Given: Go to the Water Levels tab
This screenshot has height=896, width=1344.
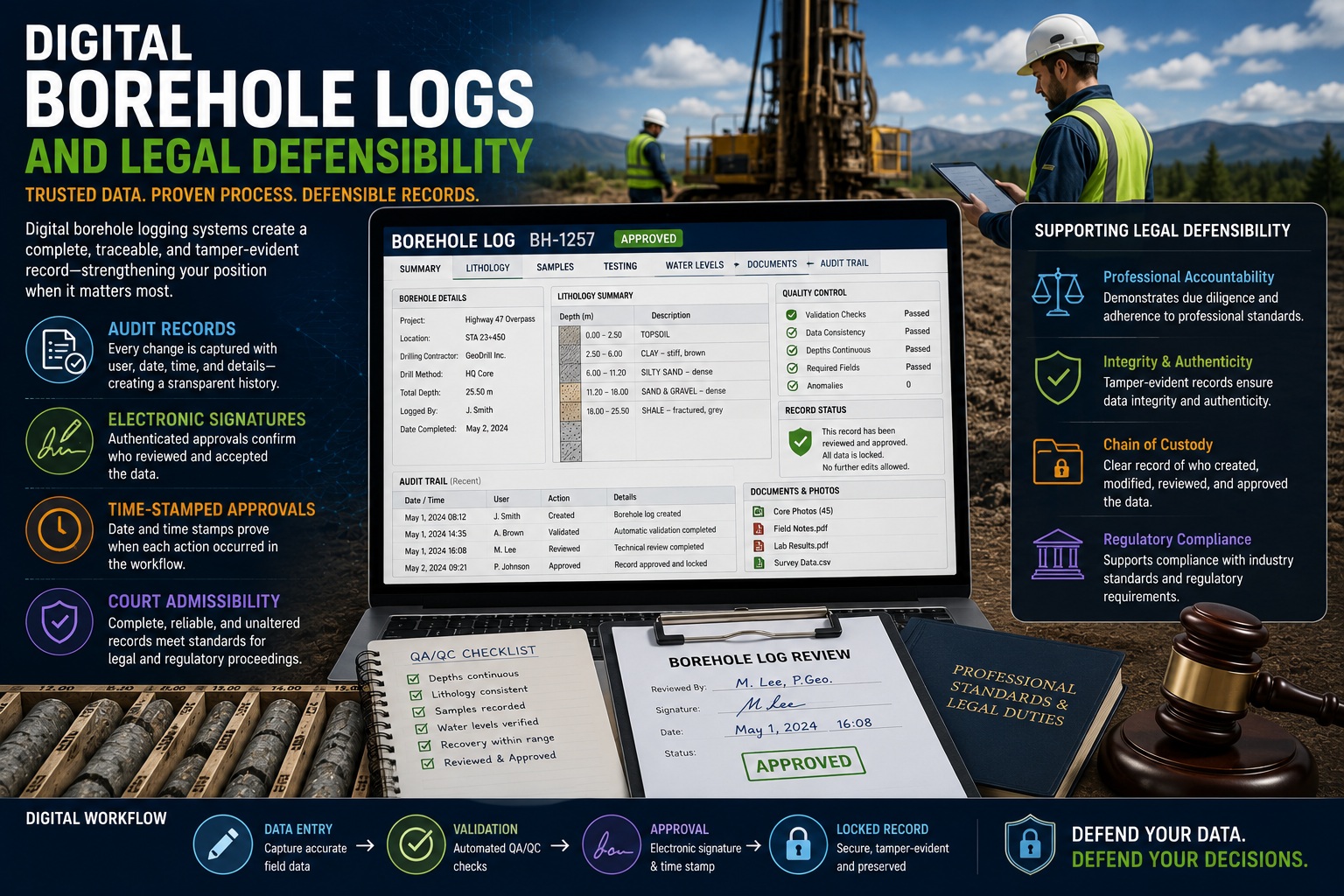Looking at the screenshot, I should tap(695, 265).
